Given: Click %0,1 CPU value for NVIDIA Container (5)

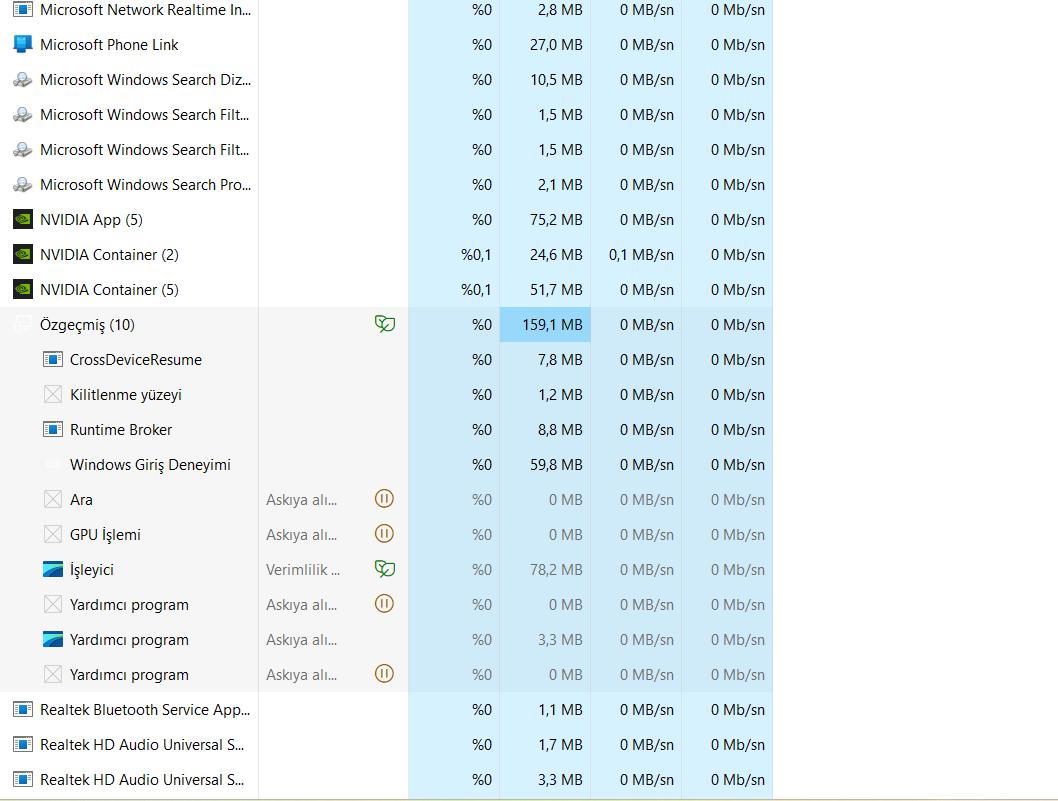Looking at the screenshot, I should [x=476, y=289].
